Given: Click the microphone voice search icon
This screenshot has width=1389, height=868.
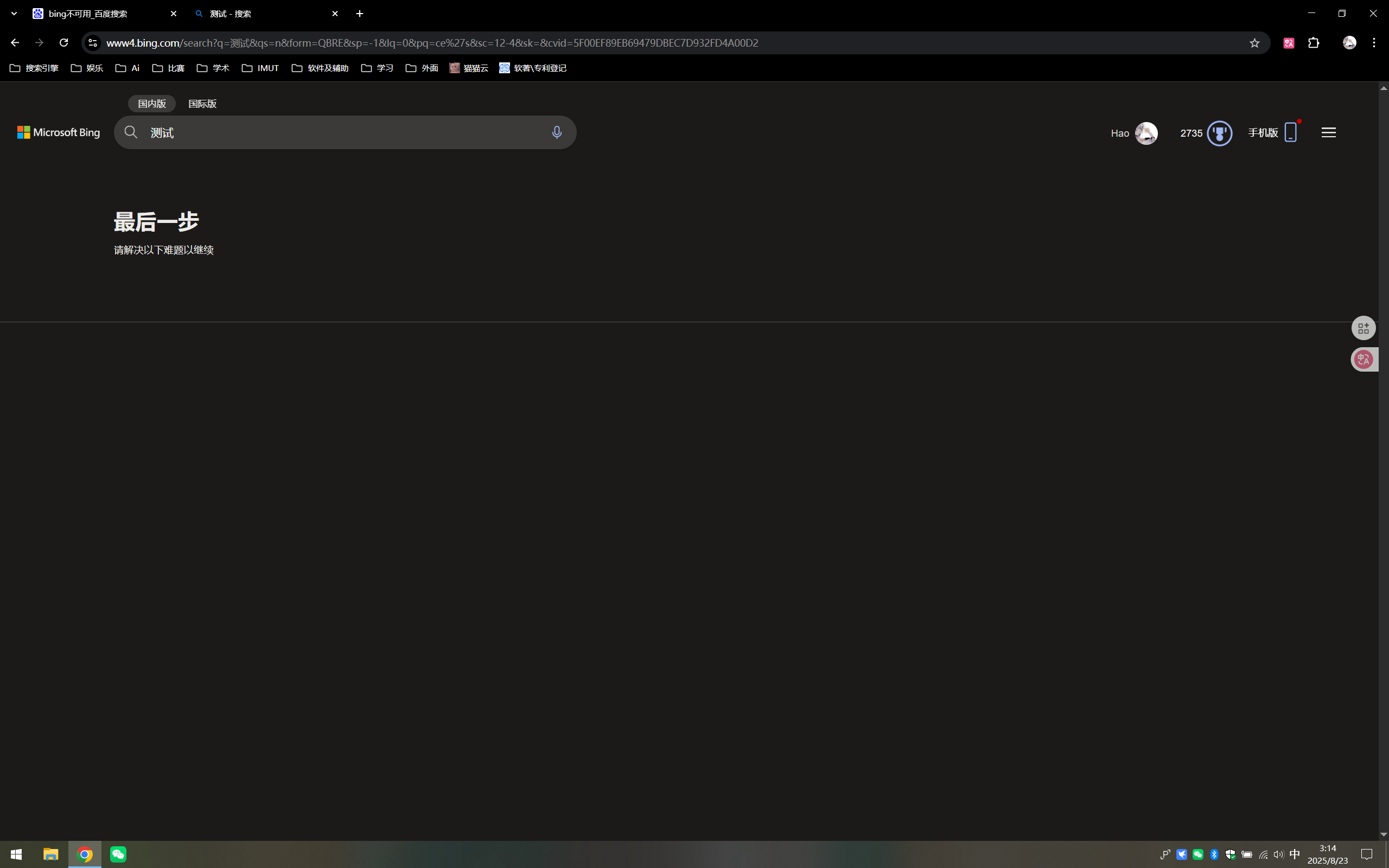Looking at the screenshot, I should [556, 132].
